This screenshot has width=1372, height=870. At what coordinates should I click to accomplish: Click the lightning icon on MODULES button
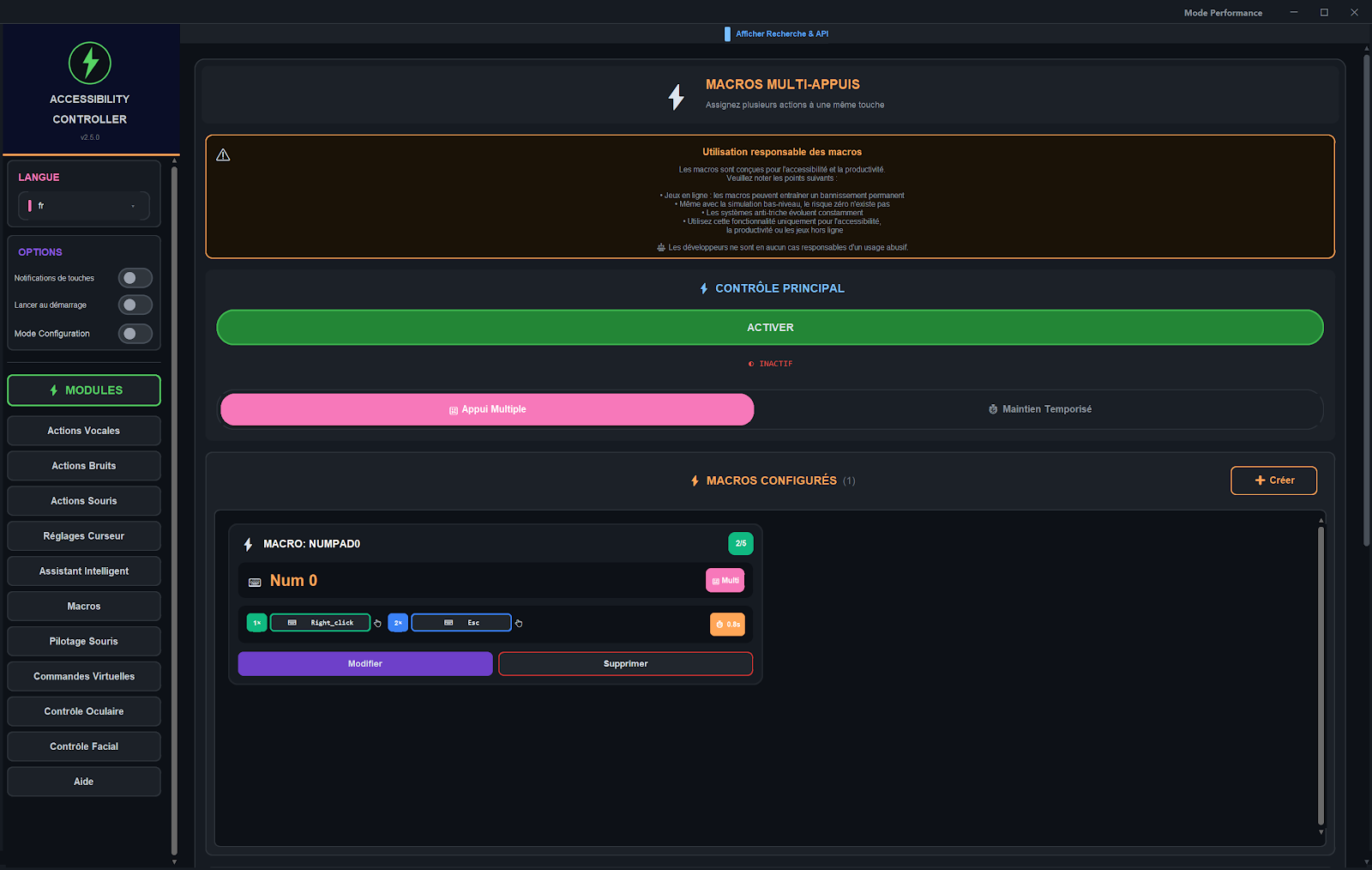[54, 390]
